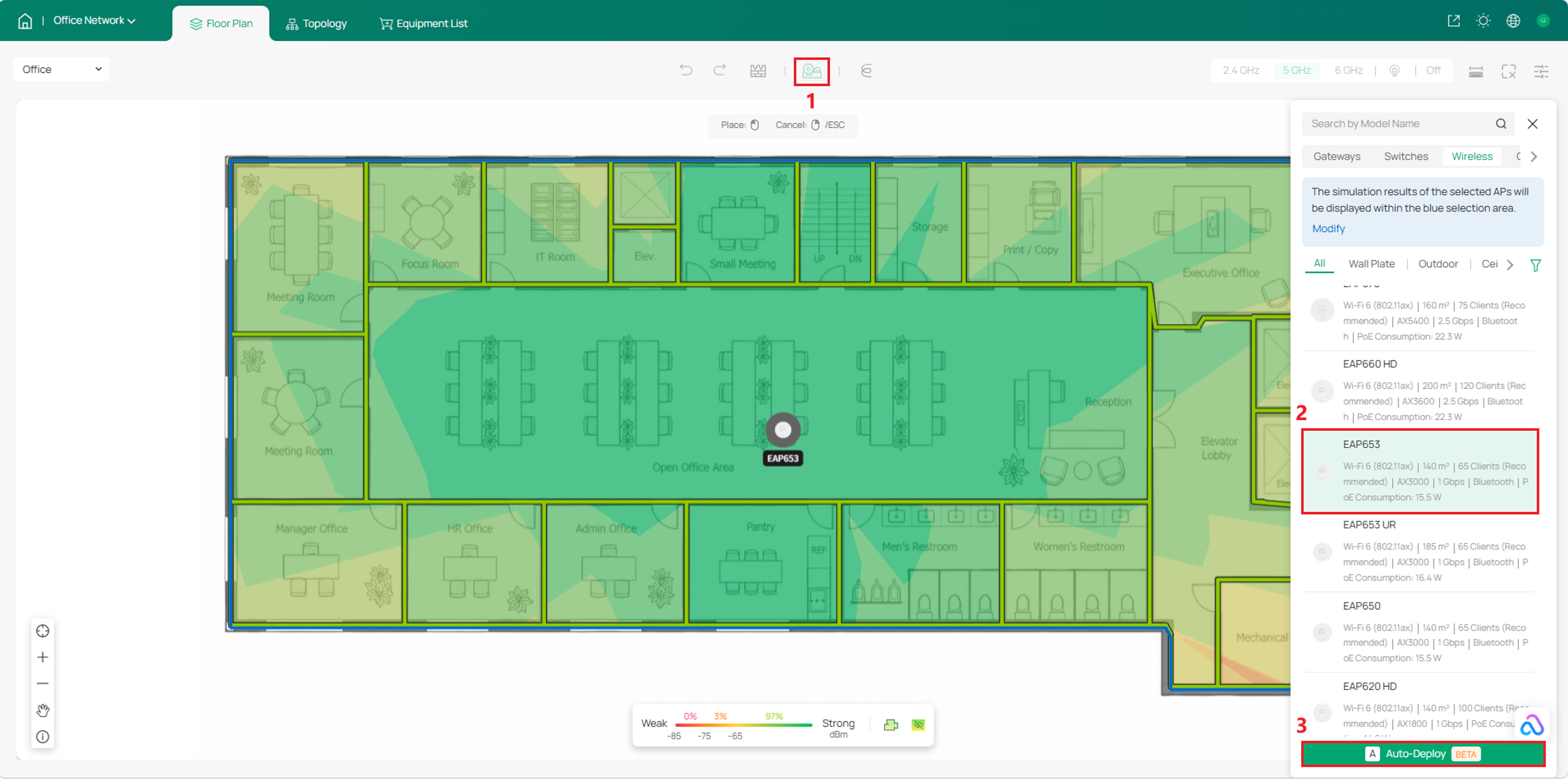This screenshot has width=1568, height=781.
Task: Toggle the channel view icon beside 6 GHz
Action: (1394, 70)
